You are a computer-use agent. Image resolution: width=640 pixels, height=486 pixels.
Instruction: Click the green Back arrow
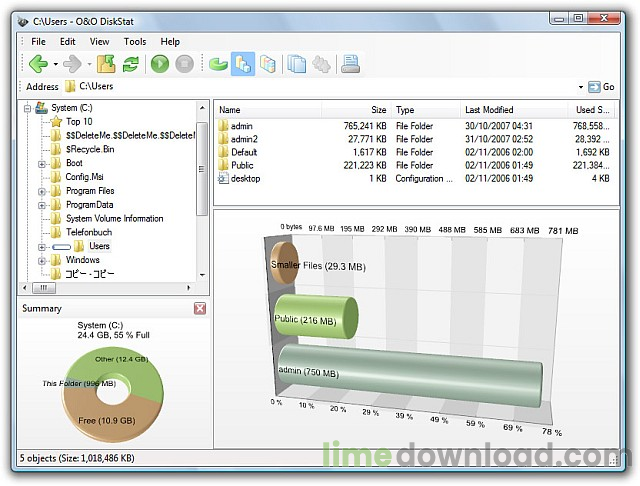(x=37, y=64)
